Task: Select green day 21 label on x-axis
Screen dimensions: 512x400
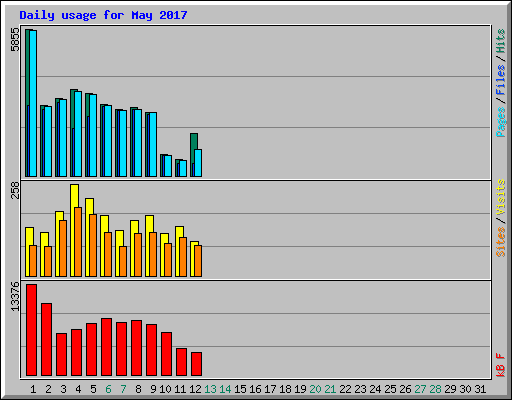Action: coord(330,389)
